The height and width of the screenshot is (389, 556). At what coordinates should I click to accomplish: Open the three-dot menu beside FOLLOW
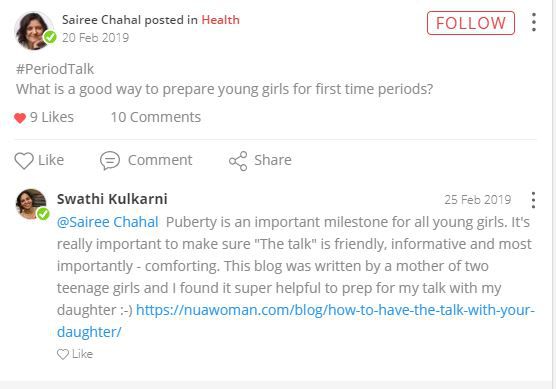click(x=534, y=22)
